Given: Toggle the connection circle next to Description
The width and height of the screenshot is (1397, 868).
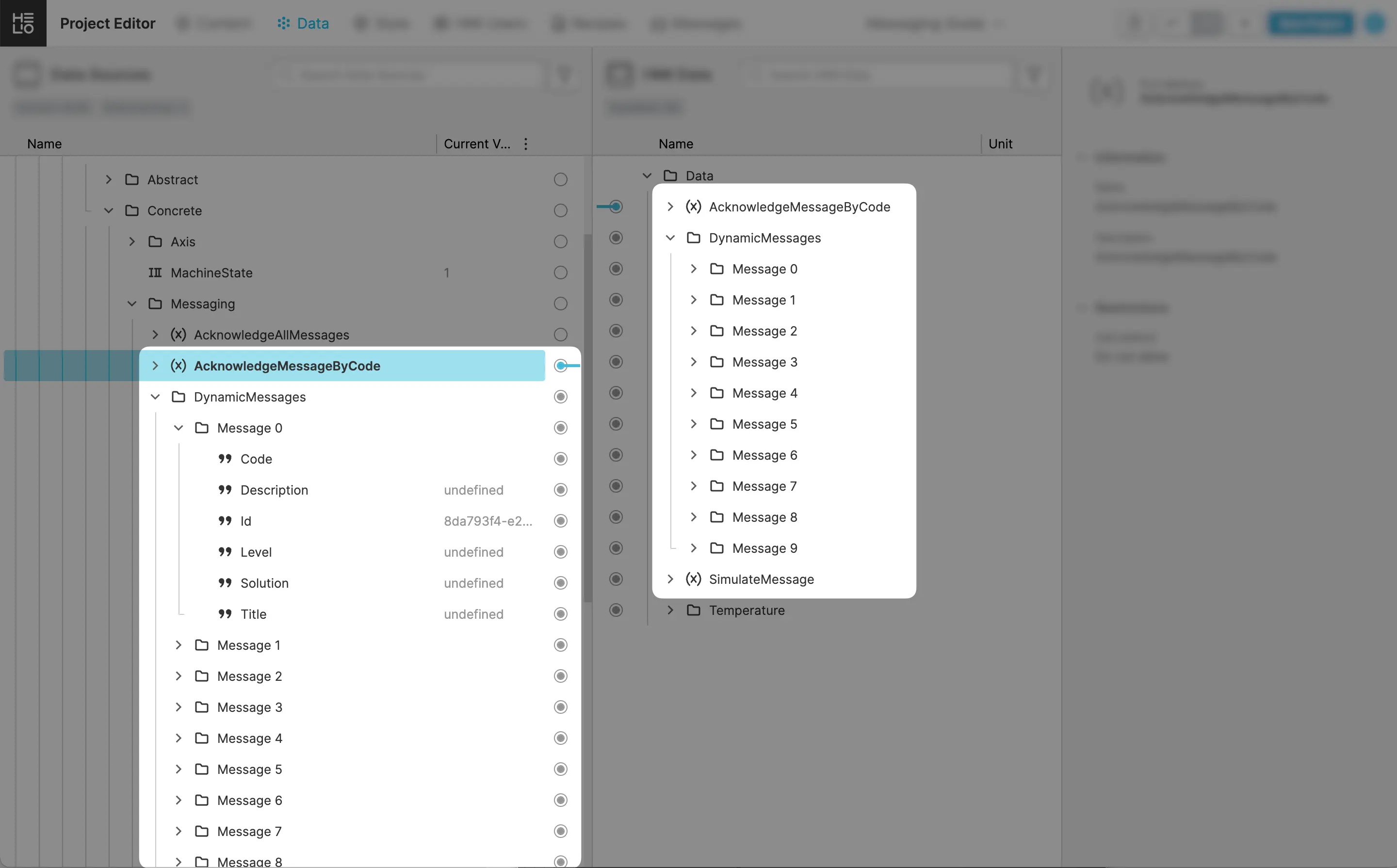Looking at the screenshot, I should (x=560, y=490).
